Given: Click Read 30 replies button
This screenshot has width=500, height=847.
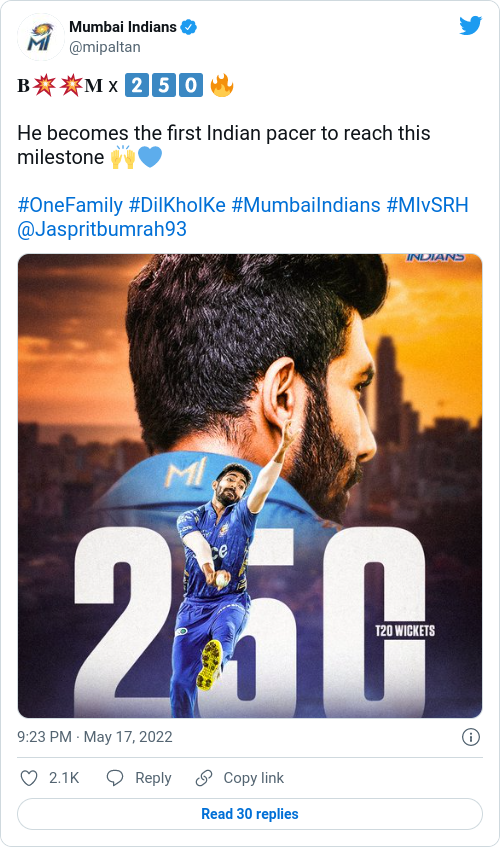Looking at the screenshot, I should click(250, 814).
